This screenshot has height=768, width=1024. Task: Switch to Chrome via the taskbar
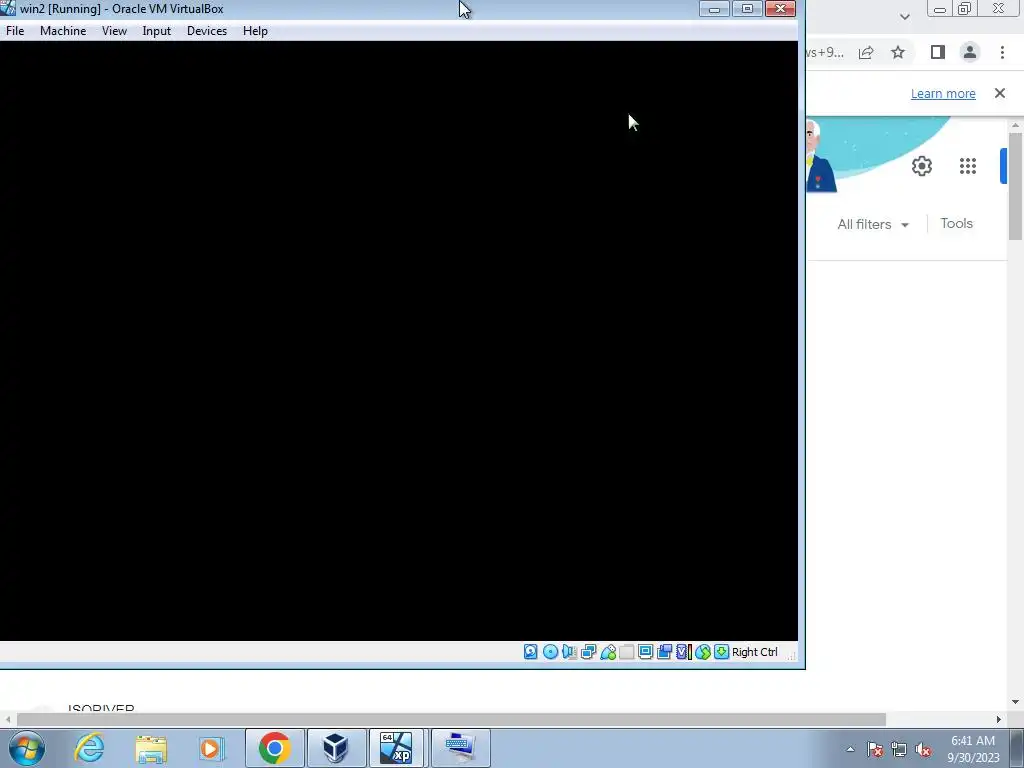coord(274,748)
